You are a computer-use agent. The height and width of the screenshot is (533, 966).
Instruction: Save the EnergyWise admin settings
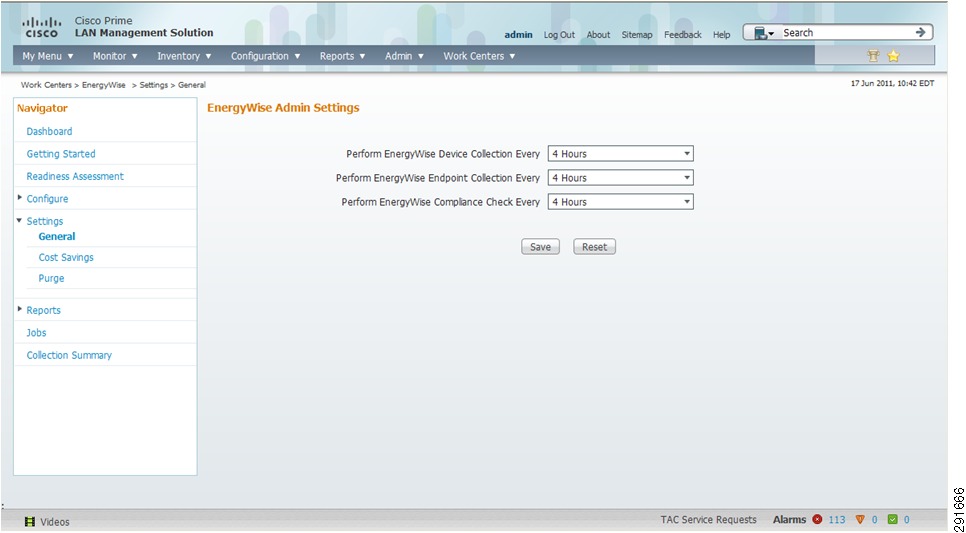[x=540, y=246]
